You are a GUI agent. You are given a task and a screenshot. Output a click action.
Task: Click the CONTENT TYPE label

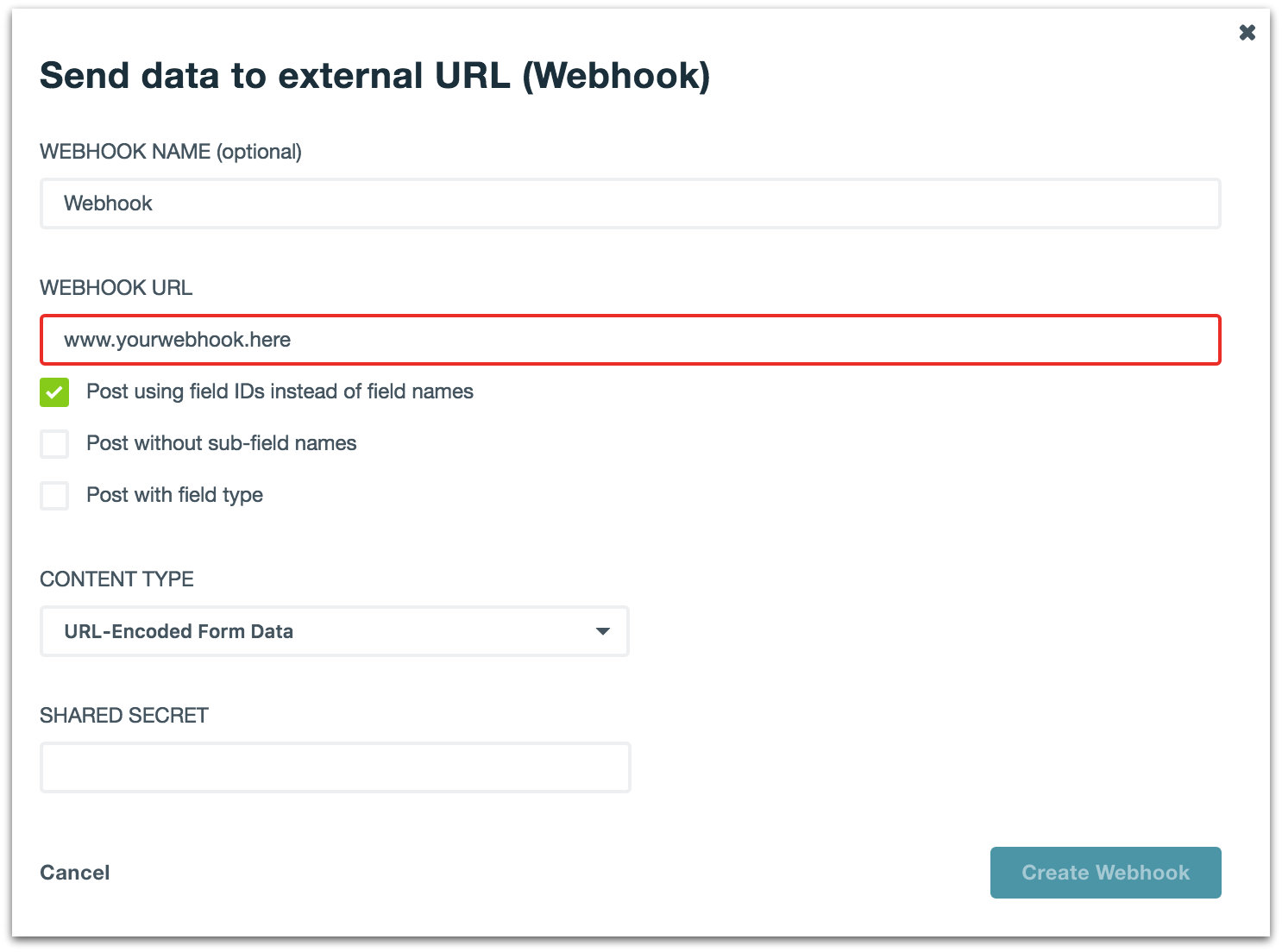pos(116,579)
